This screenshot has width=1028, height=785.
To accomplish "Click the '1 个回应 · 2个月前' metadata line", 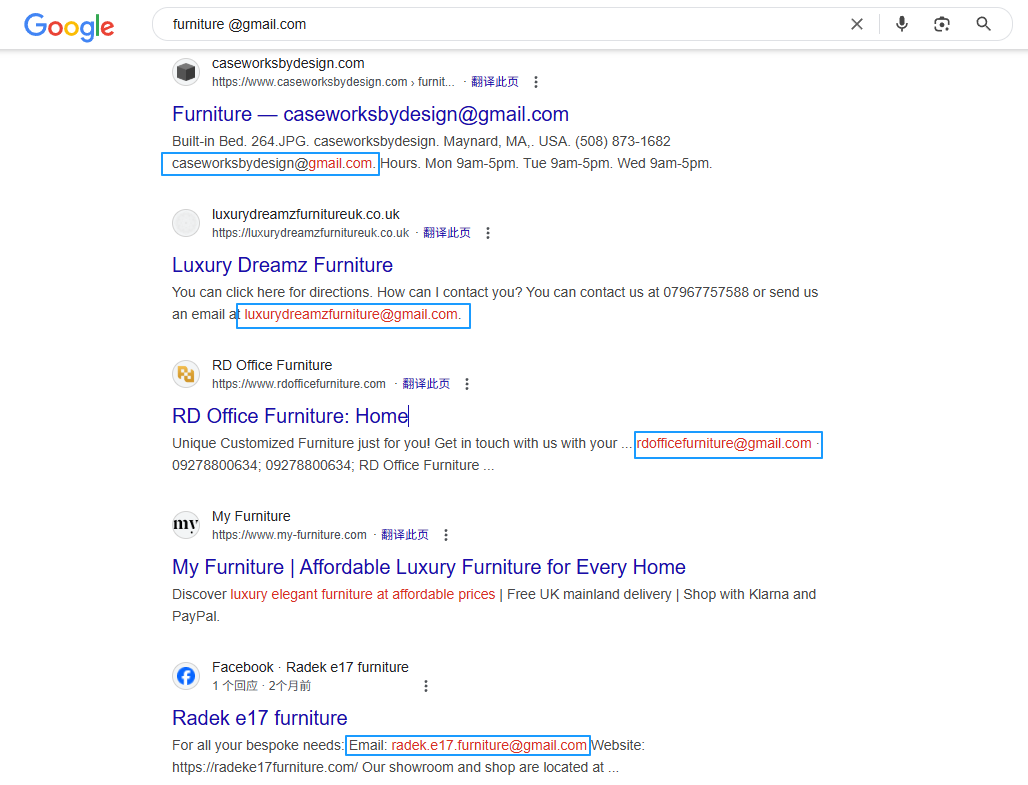I will (262, 686).
